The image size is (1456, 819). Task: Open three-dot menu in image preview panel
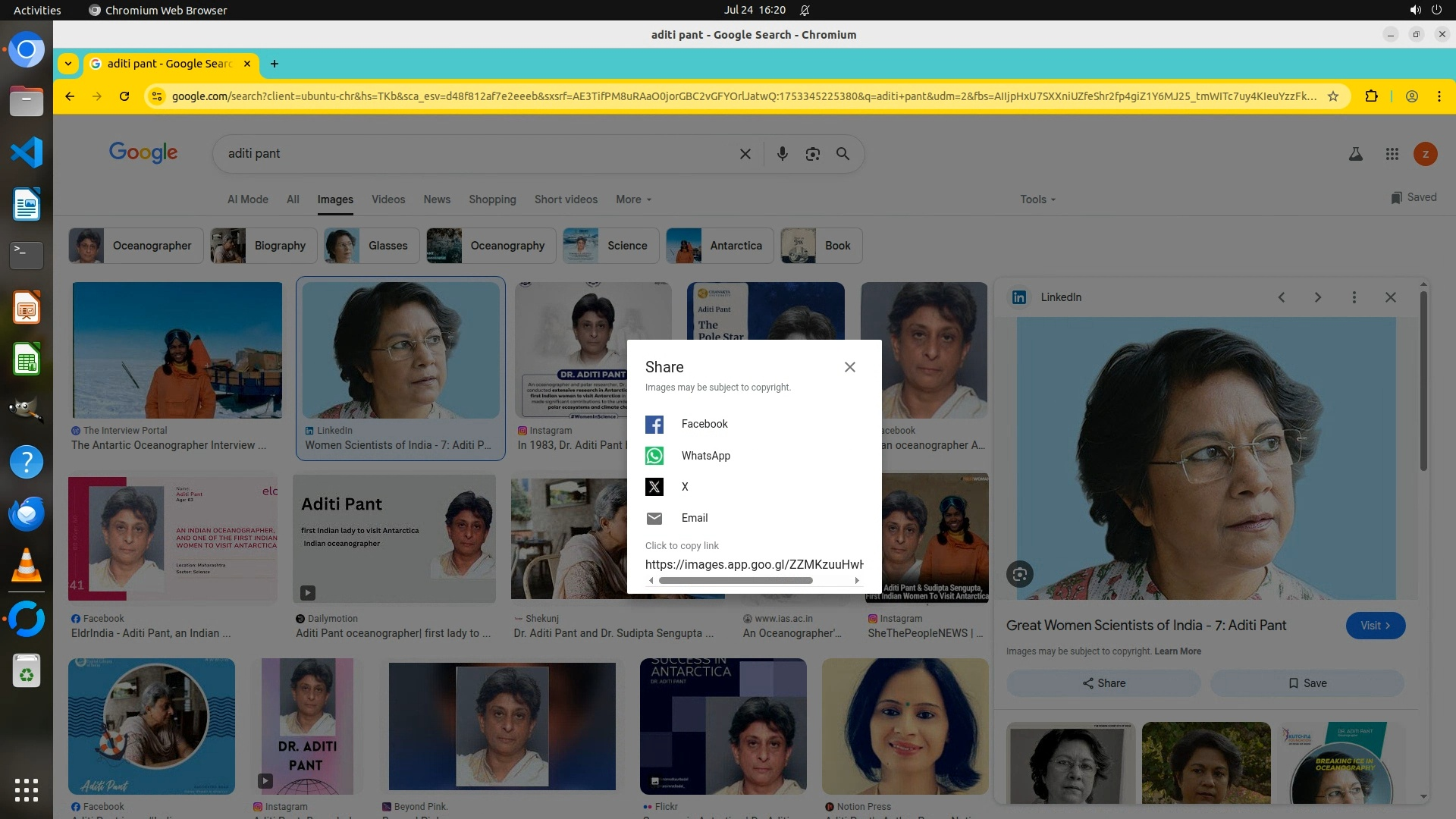tap(1354, 297)
